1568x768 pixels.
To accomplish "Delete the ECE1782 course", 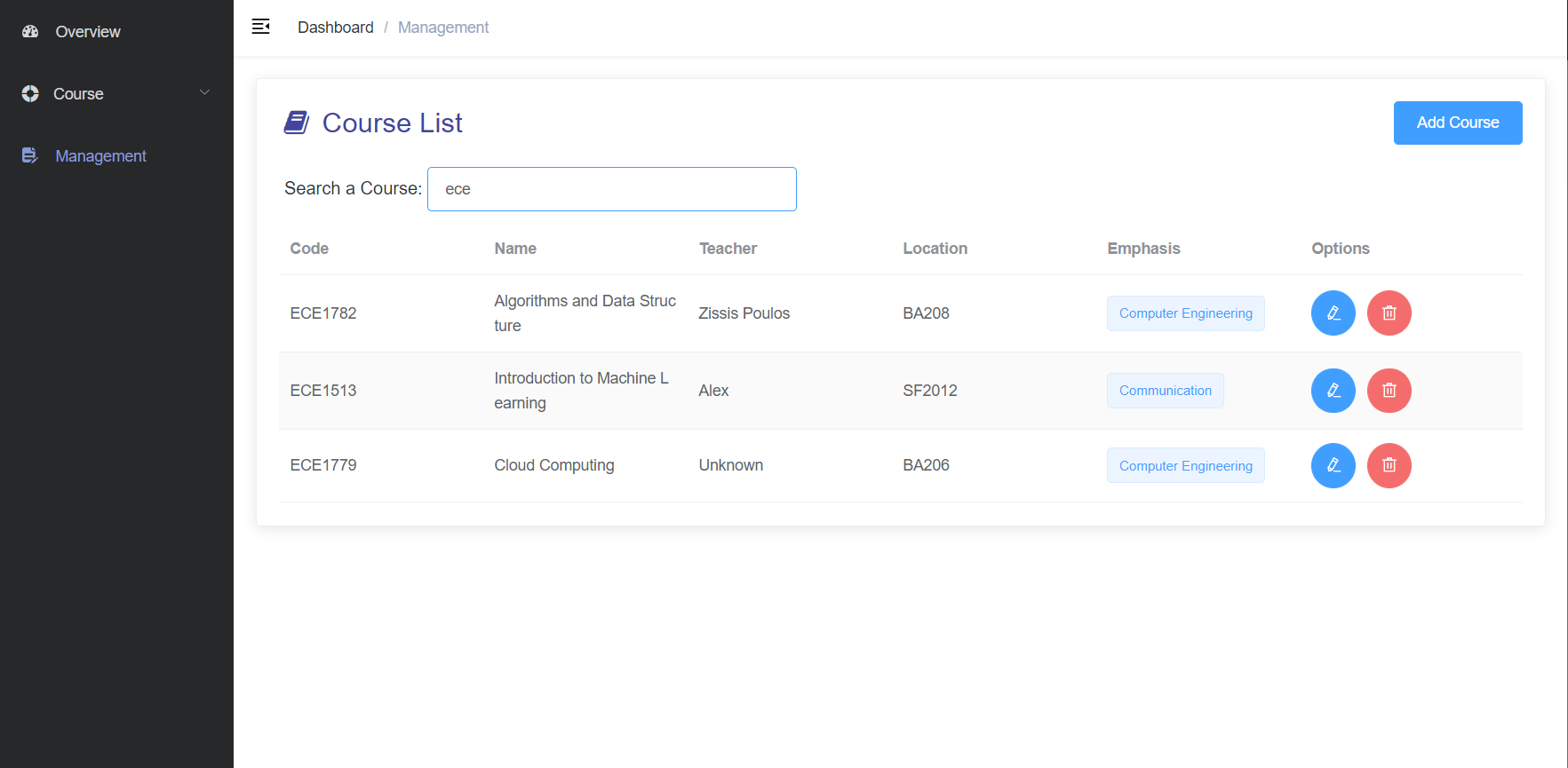I will pos(1389,313).
